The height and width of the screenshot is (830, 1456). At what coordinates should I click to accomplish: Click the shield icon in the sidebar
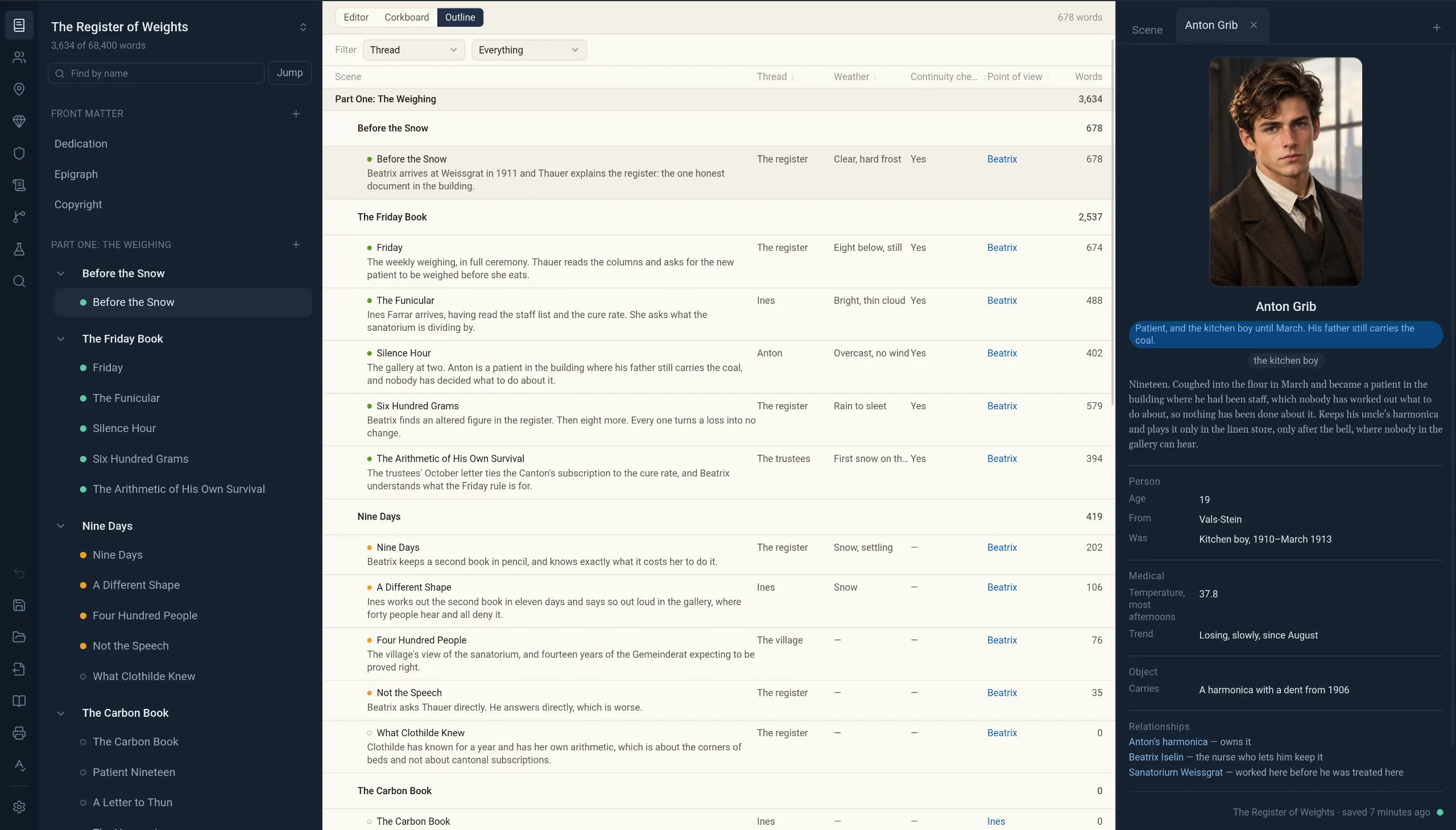[x=19, y=153]
